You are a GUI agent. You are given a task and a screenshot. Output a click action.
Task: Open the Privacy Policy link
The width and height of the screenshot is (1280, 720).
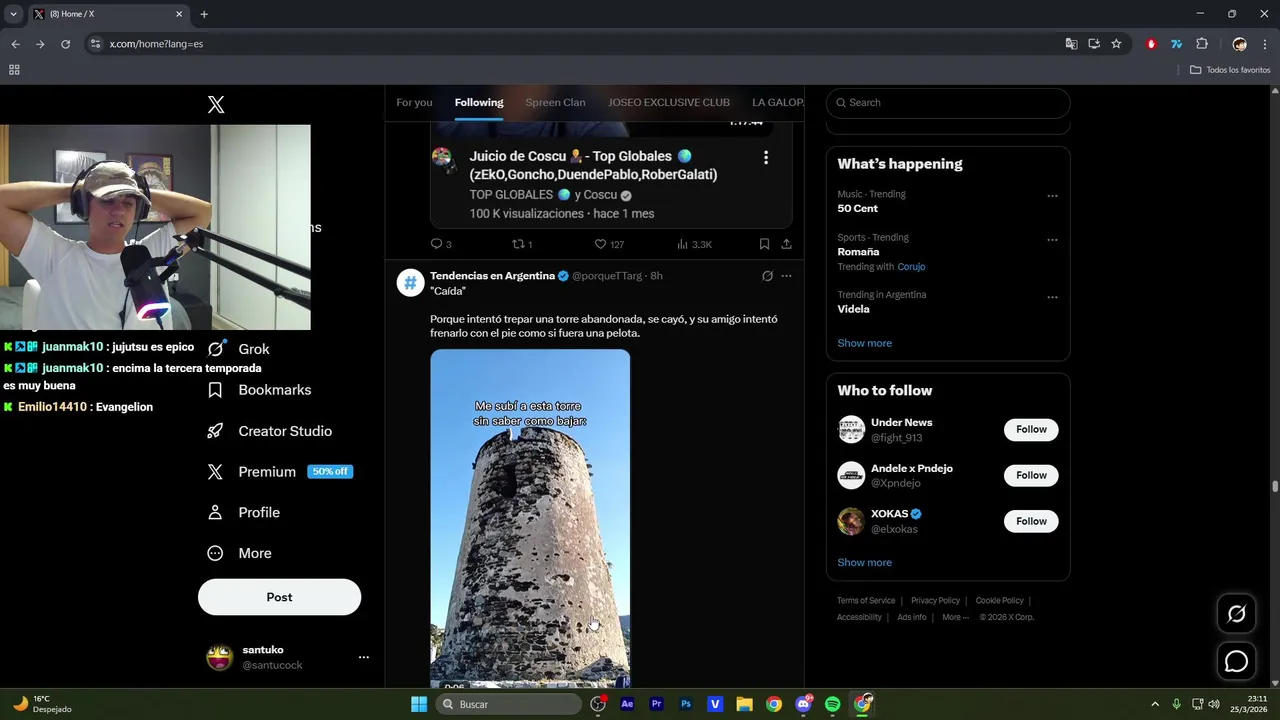(x=935, y=601)
